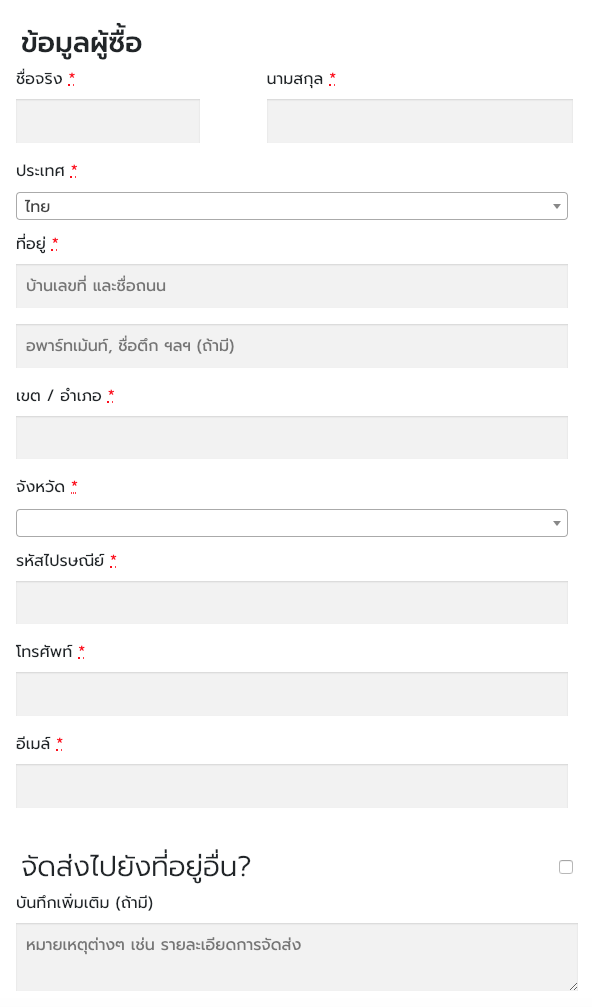Click the red asterisk beside อีเมล์
This screenshot has width=592, height=1007.
(x=59, y=744)
